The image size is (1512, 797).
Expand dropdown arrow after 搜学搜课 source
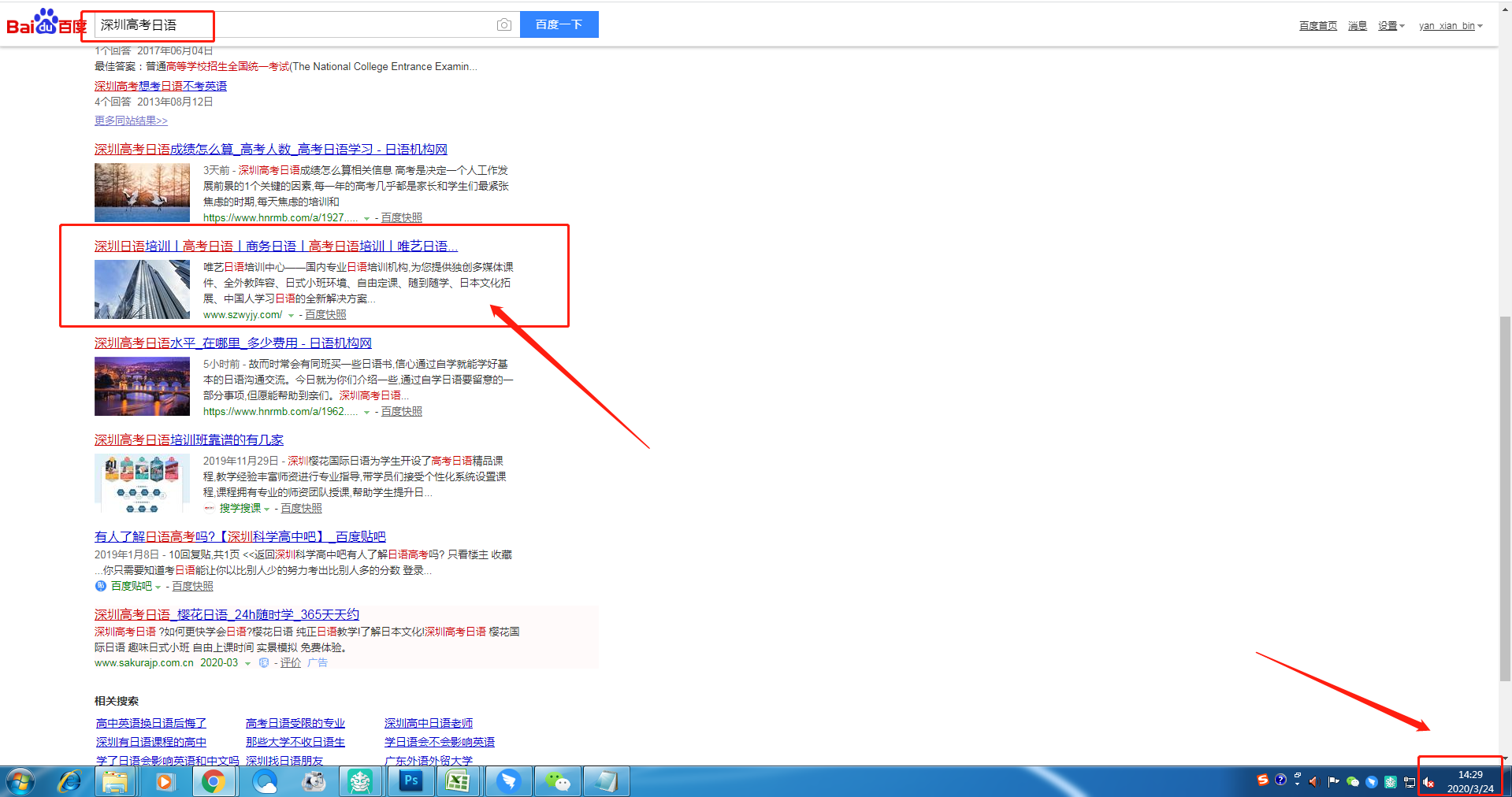coord(266,509)
